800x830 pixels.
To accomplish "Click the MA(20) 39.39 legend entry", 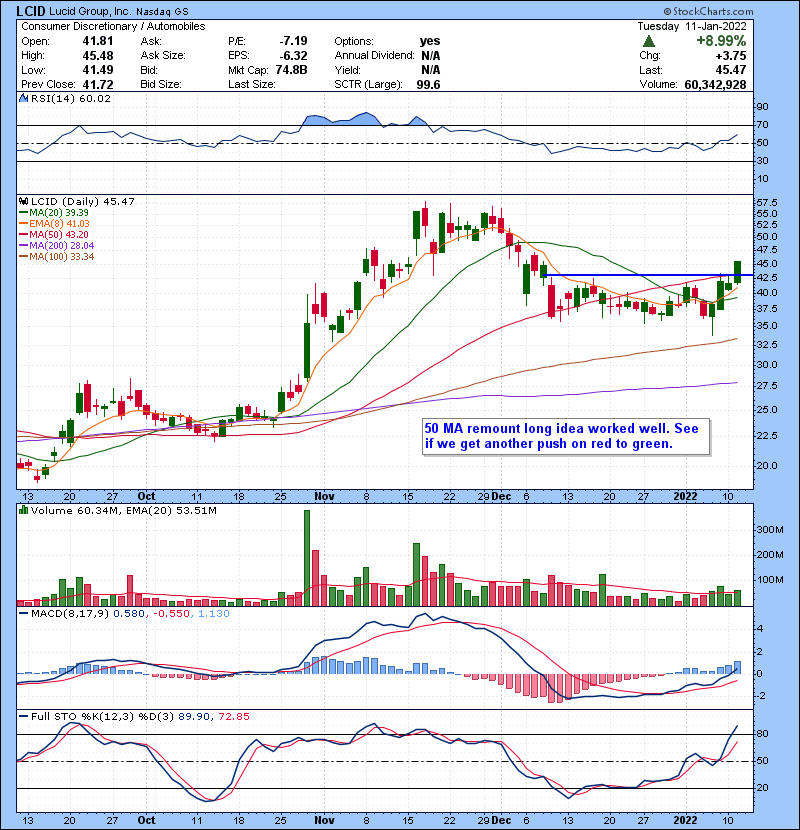I will pos(54,213).
